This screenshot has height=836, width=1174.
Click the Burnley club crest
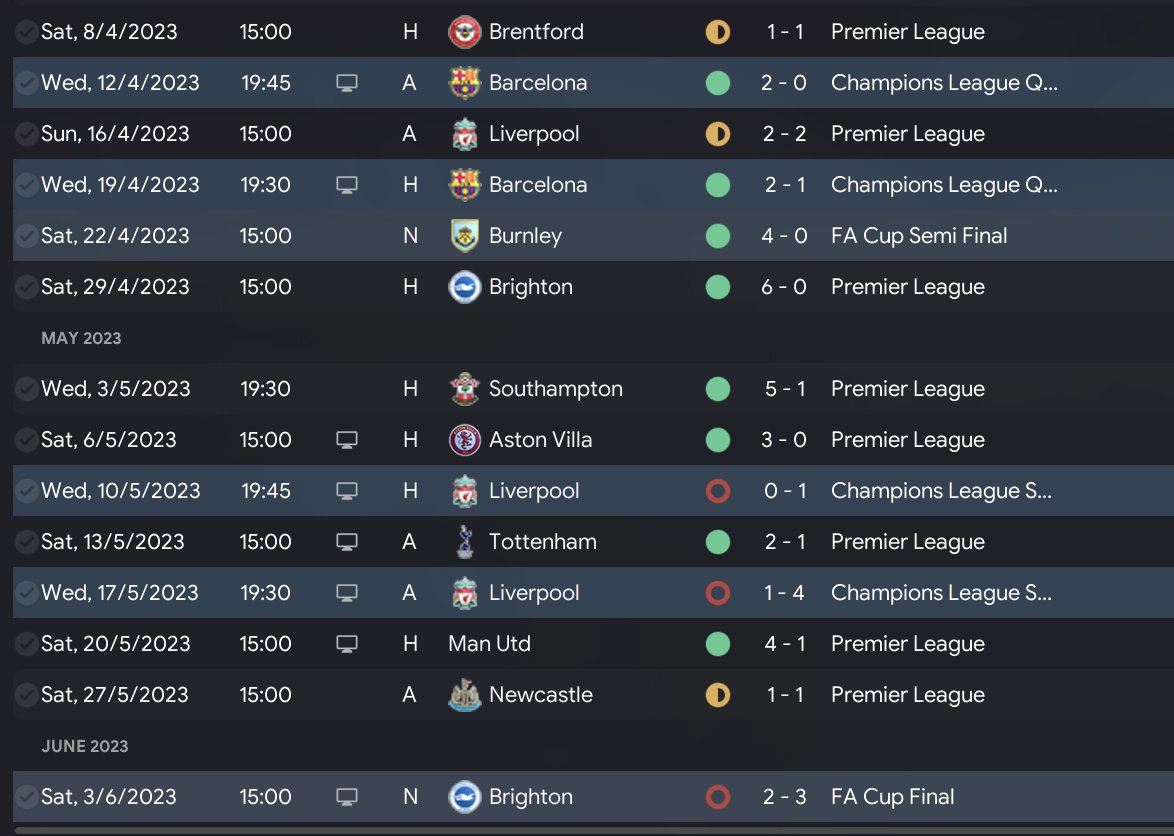coord(465,236)
